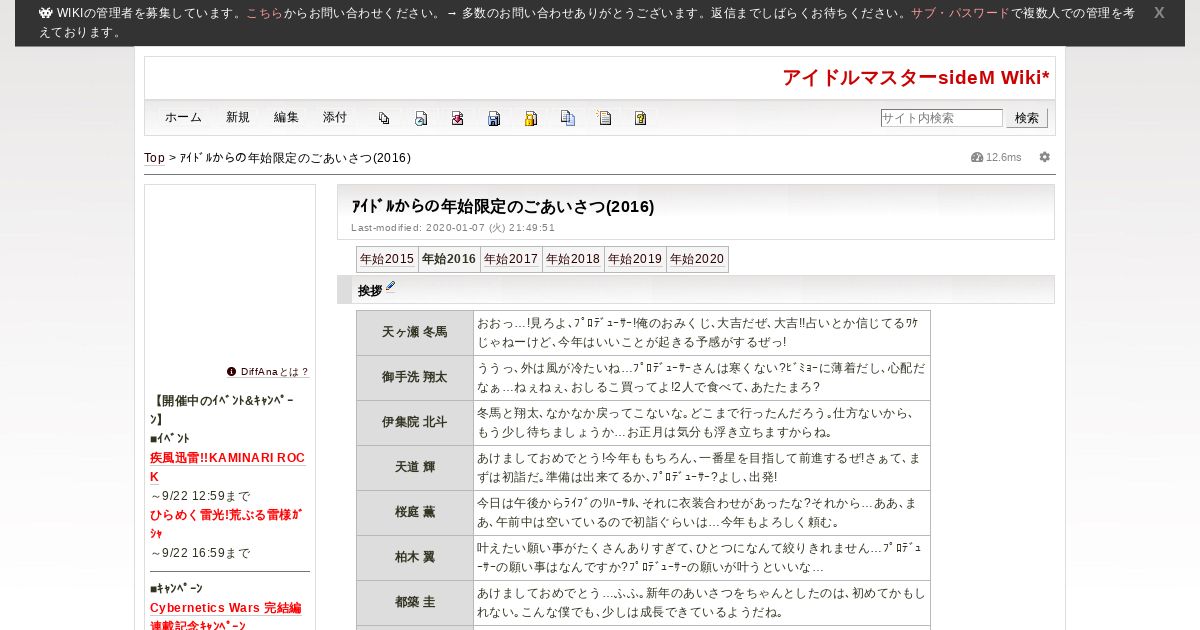Open the 添付 menu item
This screenshot has height=630, width=1200.
[x=335, y=117]
